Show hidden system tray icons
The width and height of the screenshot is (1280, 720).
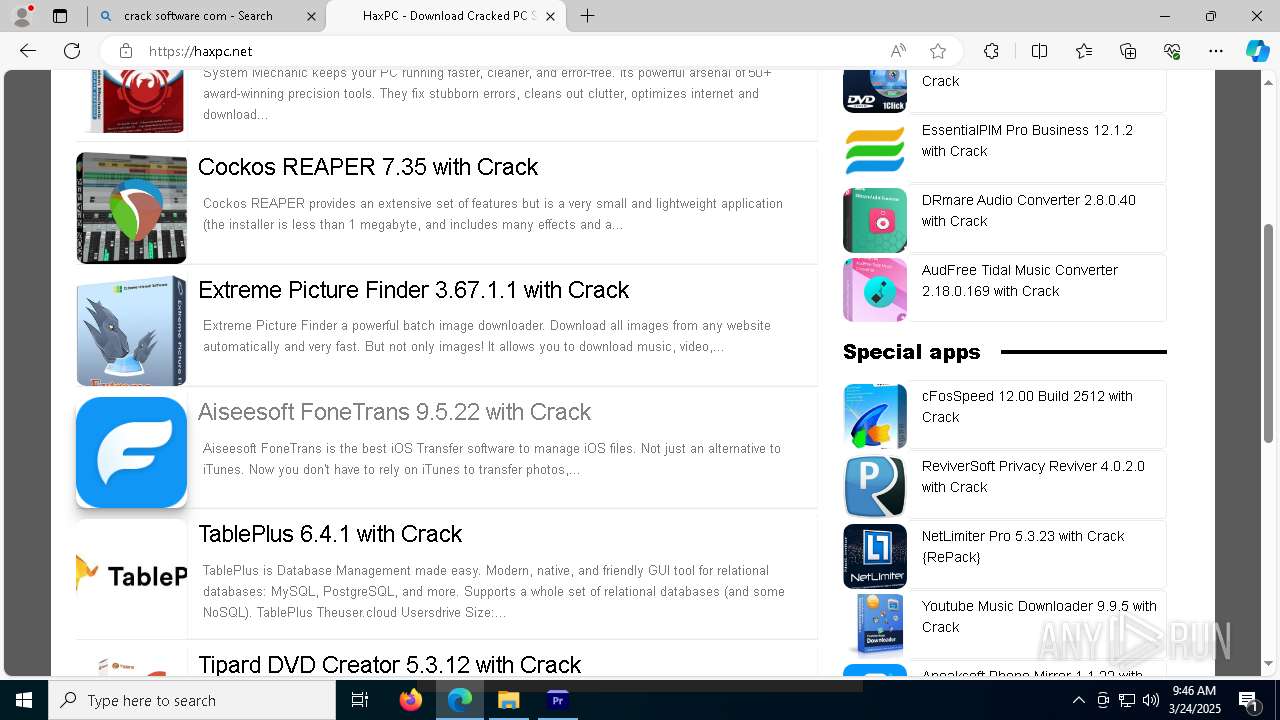click(x=1078, y=700)
